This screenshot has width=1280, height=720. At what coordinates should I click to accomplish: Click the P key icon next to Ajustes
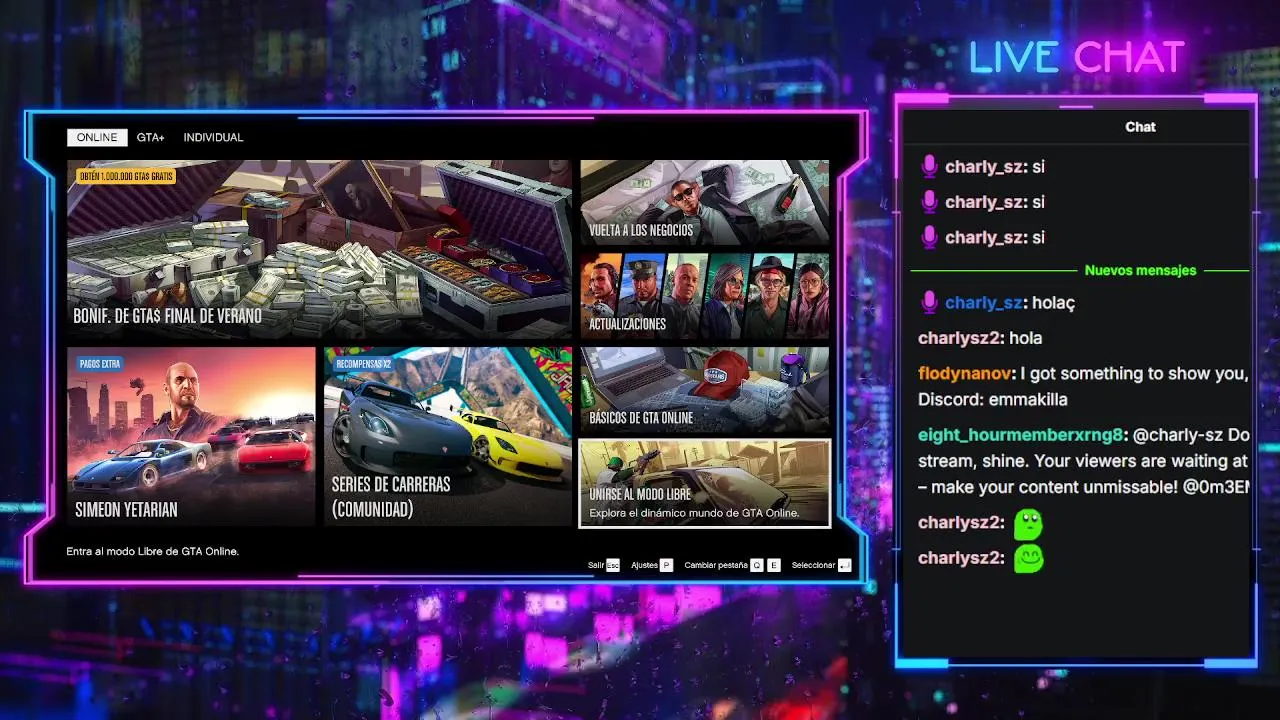tap(666, 565)
